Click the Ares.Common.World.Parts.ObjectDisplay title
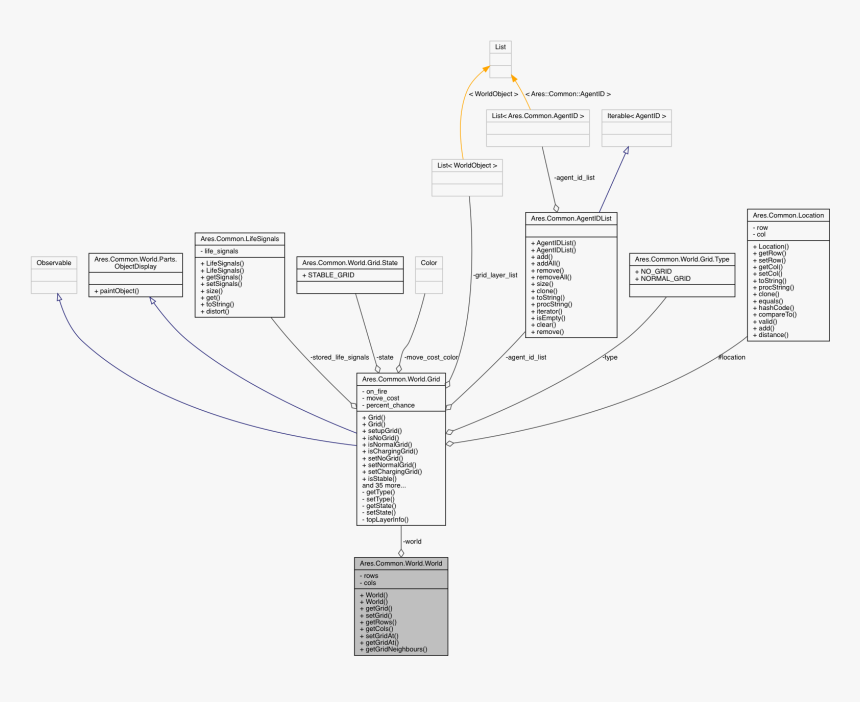 [x=134, y=263]
